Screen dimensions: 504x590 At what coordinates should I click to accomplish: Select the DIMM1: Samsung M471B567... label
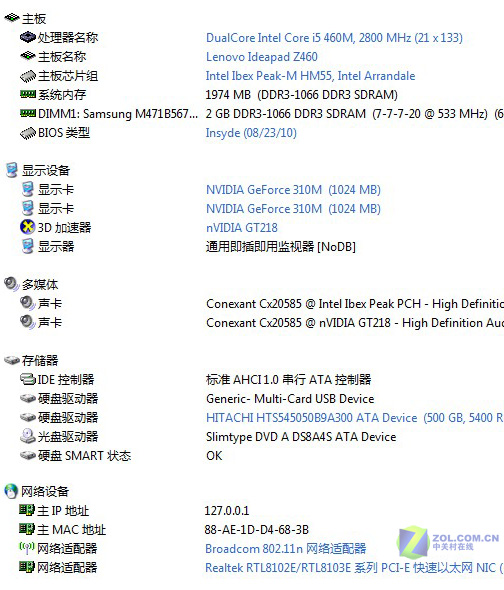pos(118,114)
